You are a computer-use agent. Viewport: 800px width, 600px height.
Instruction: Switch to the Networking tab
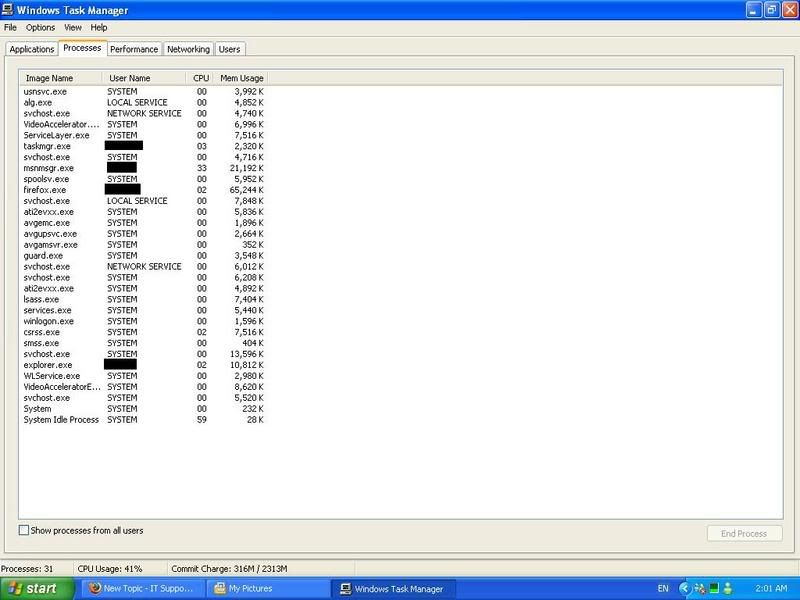pyautogui.click(x=188, y=49)
